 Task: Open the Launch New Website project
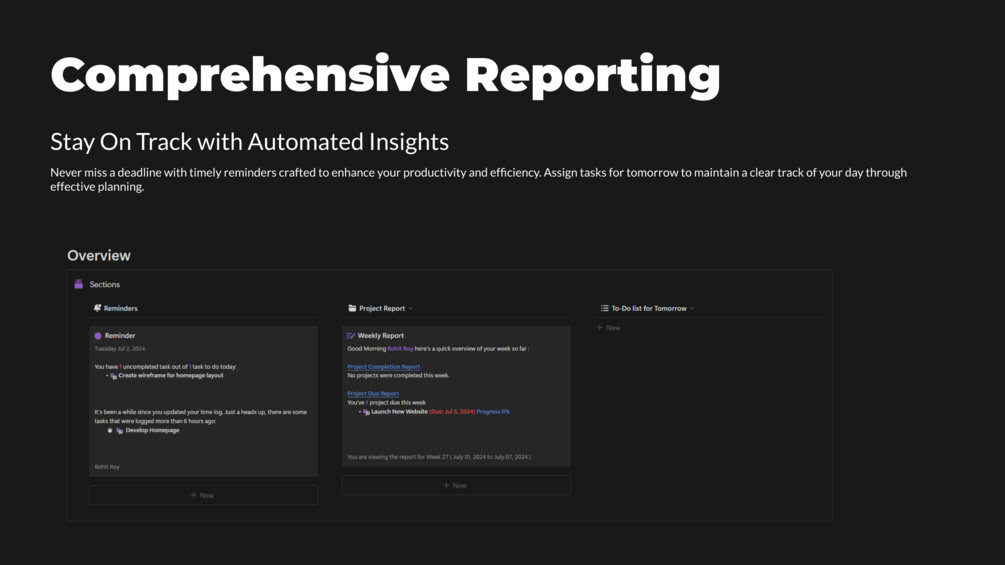(399, 412)
